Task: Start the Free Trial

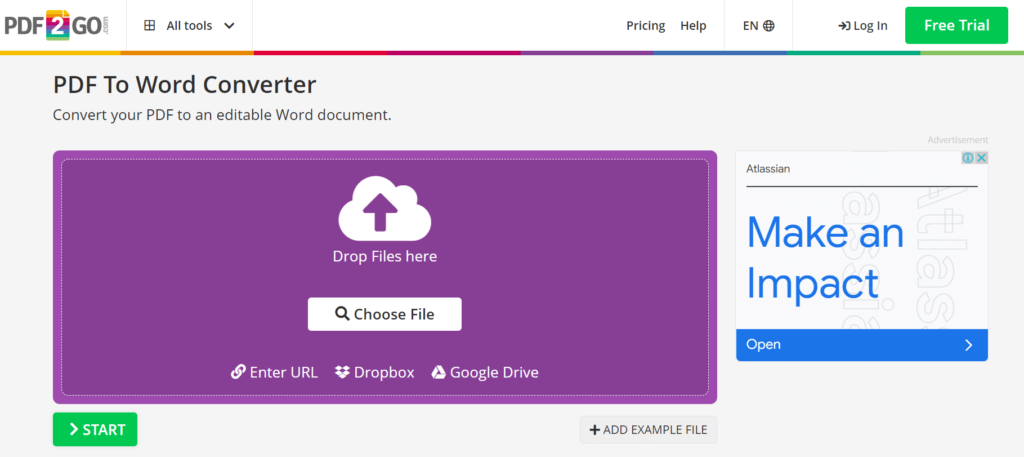Action: pyautogui.click(x=956, y=25)
